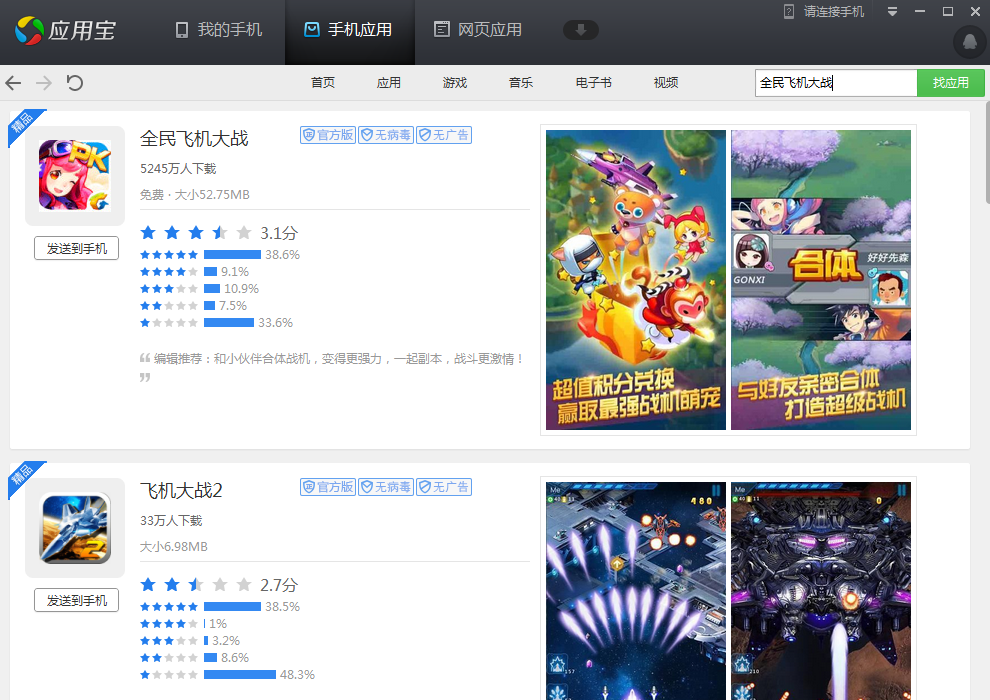The image size is (990, 700).
Task: Open the 飞机大战2 app icon
Action: point(75,528)
